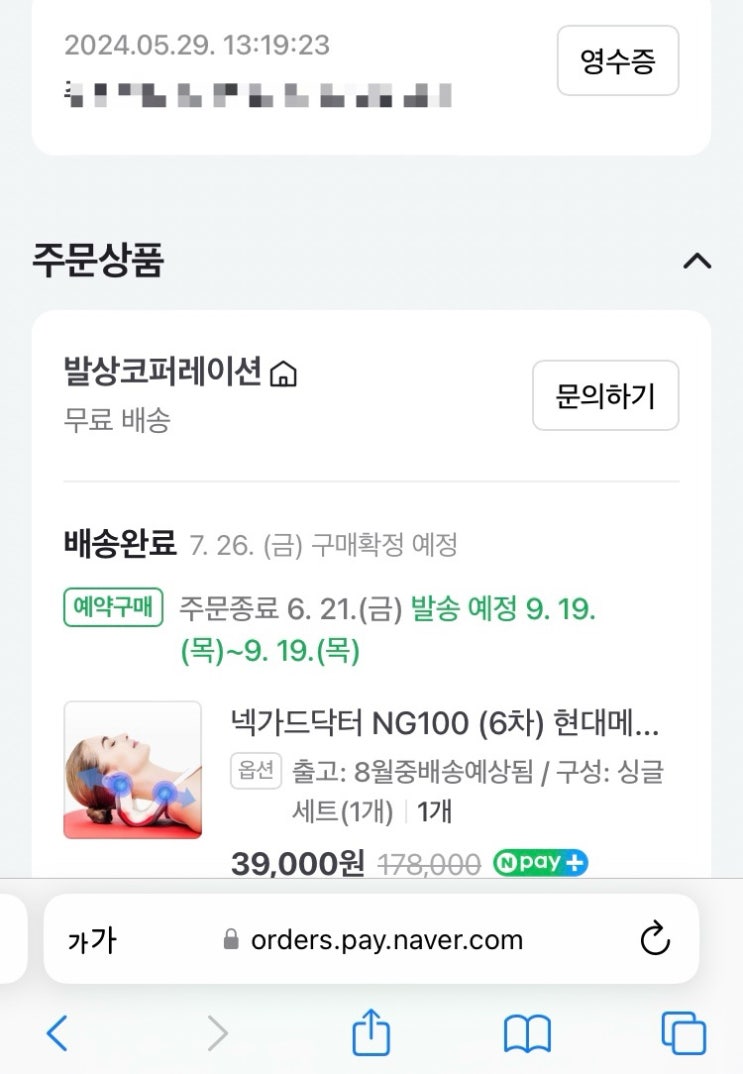Open the 발상코퍼레이션 seller name link

(x=162, y=373)
